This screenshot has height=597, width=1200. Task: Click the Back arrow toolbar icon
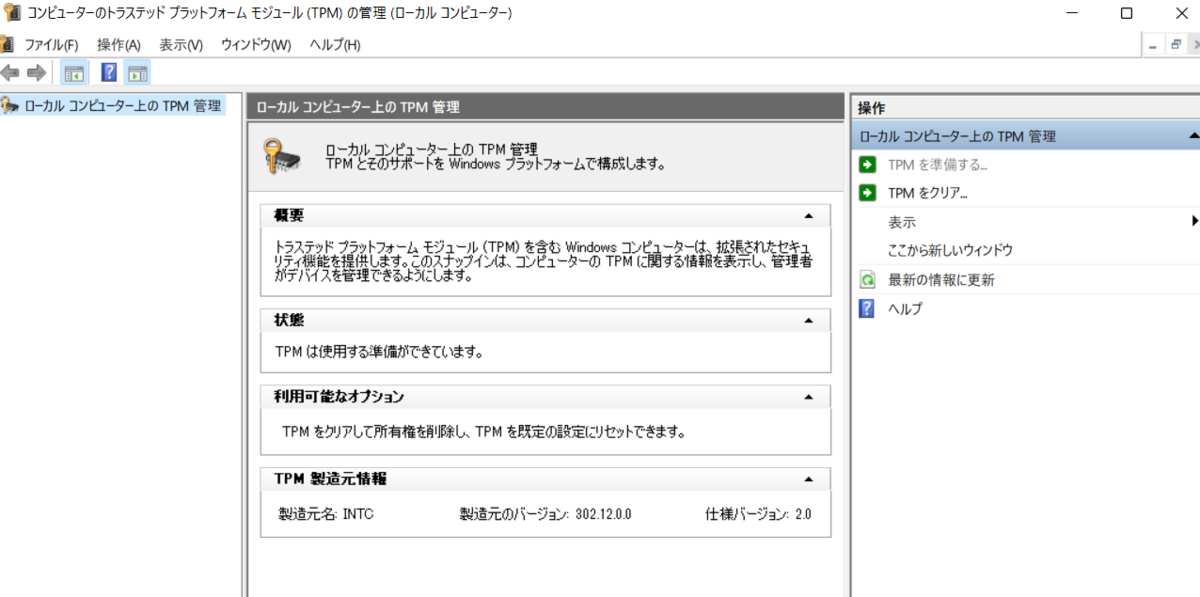pos(10,72)
